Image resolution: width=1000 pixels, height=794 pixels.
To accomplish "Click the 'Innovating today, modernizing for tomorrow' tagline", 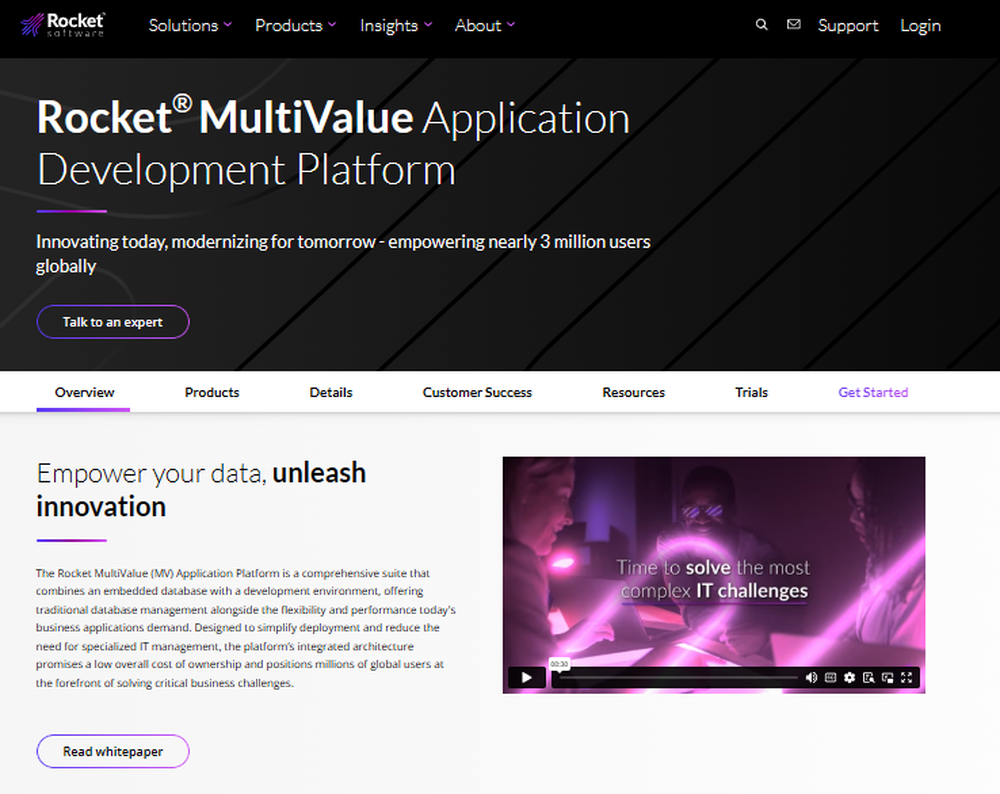I will pyautogui.click(x=343, y=254).
